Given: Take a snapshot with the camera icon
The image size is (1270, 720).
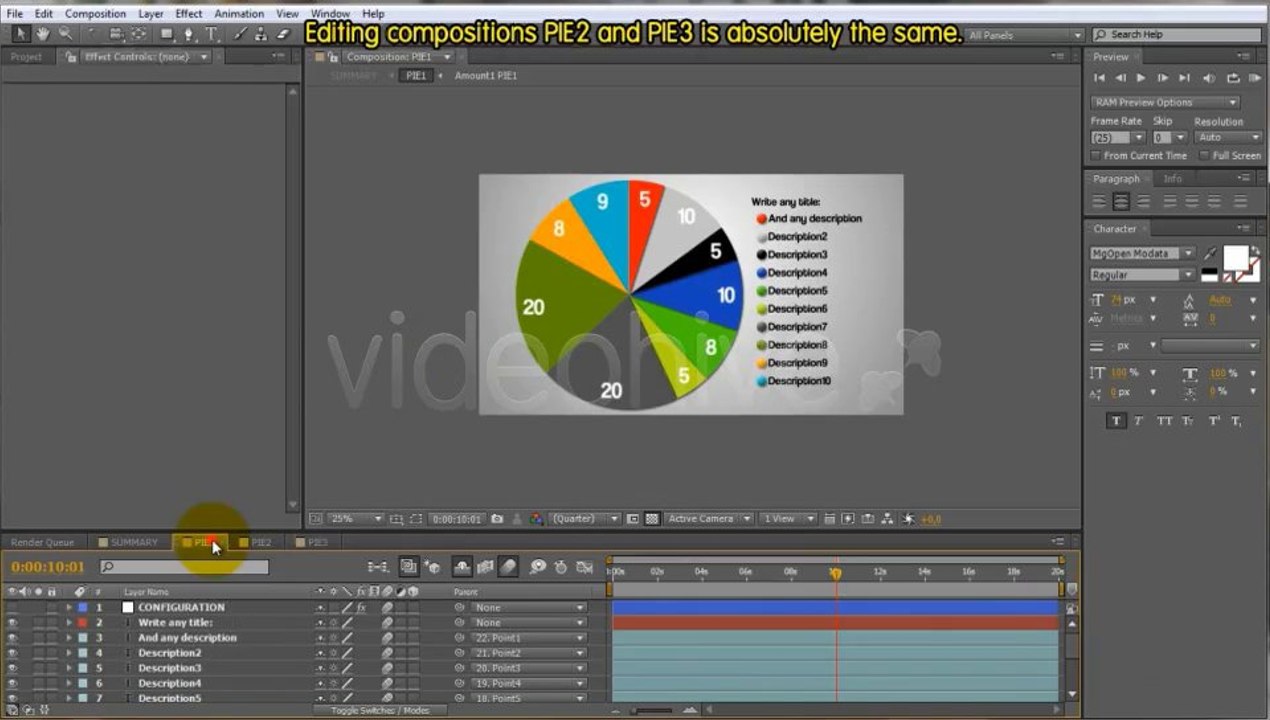Looking at the screenshot, I should [x=497, y=519].
